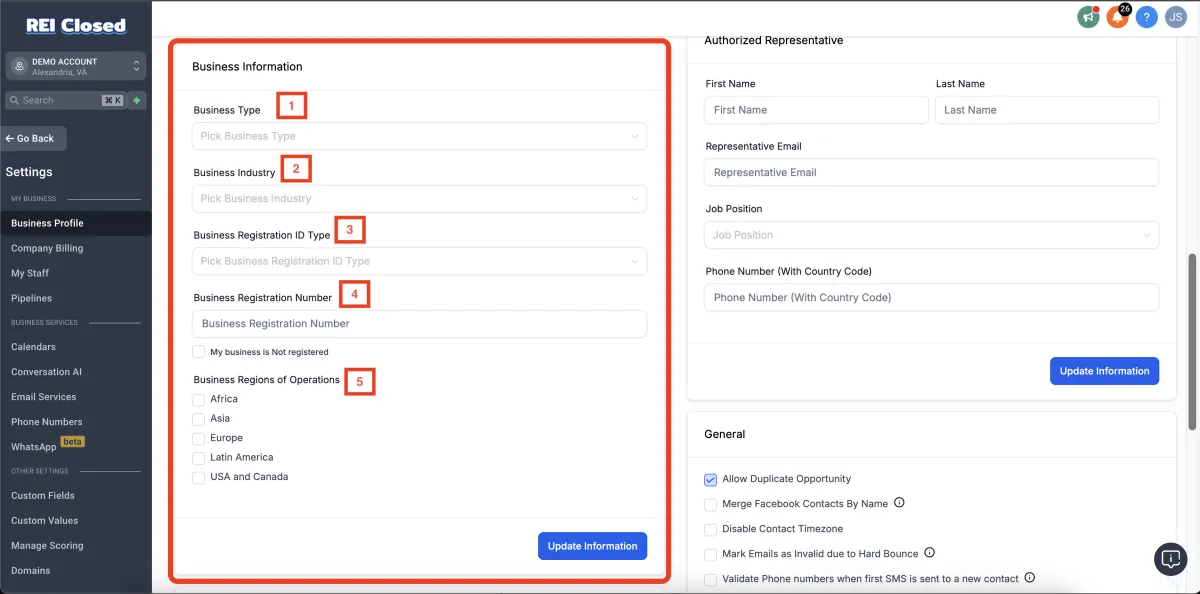This screenshot has height=594, width=1200.
Task: Open the announcements megaphone icon
Action: click(1088, 17)
